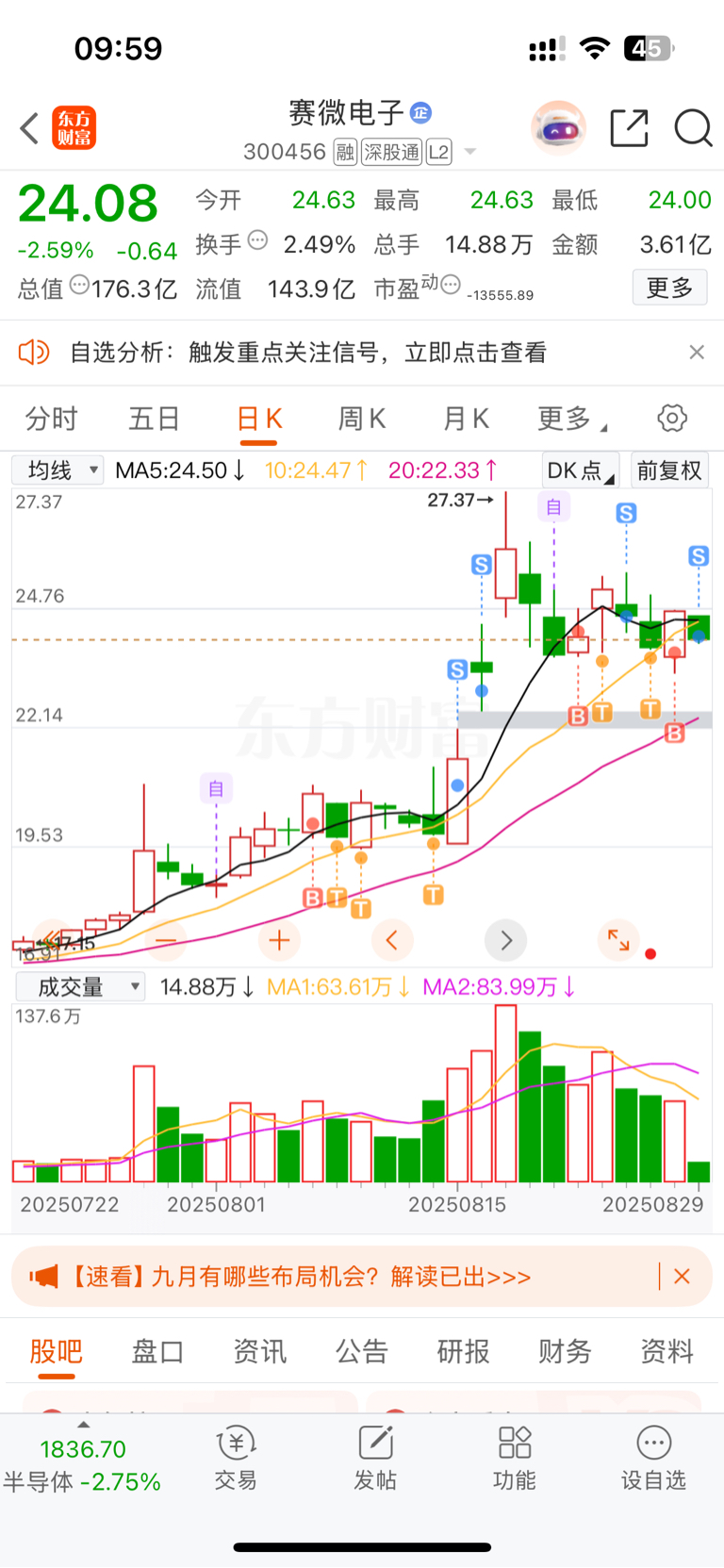Open 换手 info bubble icon
Image resolution: width=724 pixels, height=1568 pixels.
pyautogui.click(x=257, y=239)
